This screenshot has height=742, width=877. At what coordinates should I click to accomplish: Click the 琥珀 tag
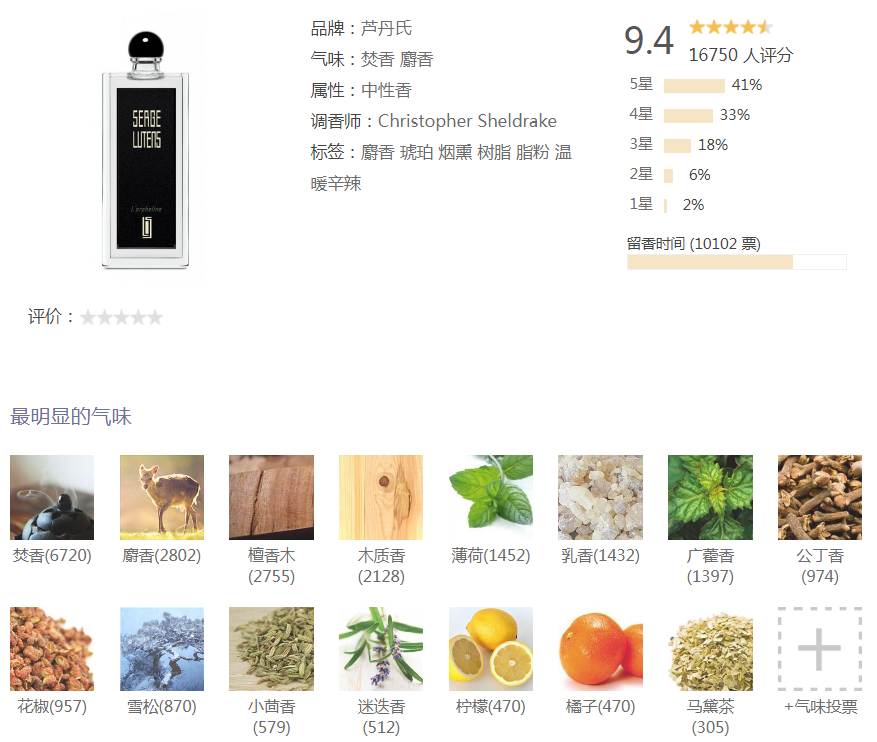coord(416,152)
